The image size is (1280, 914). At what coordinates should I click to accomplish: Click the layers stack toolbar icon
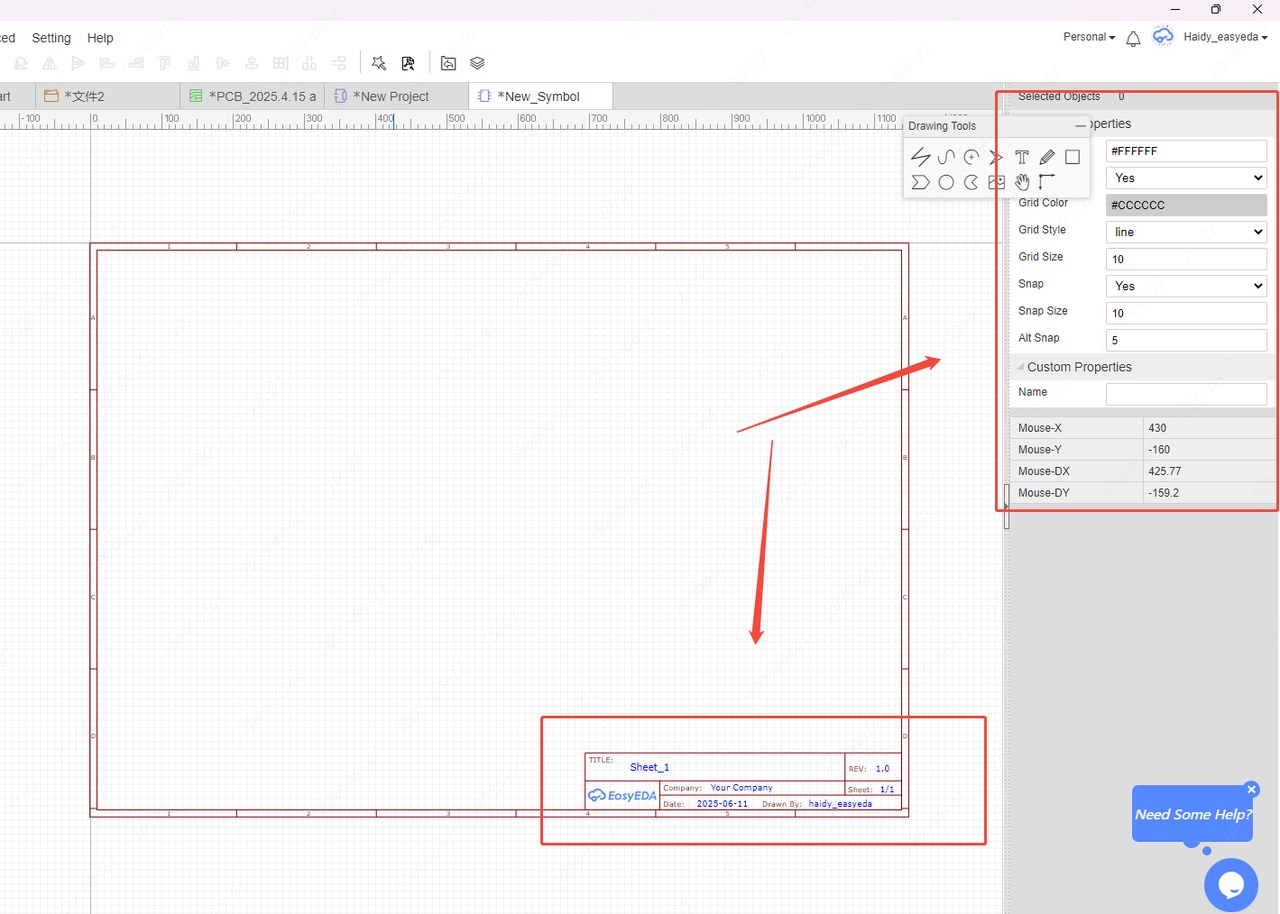click(477, 63)
